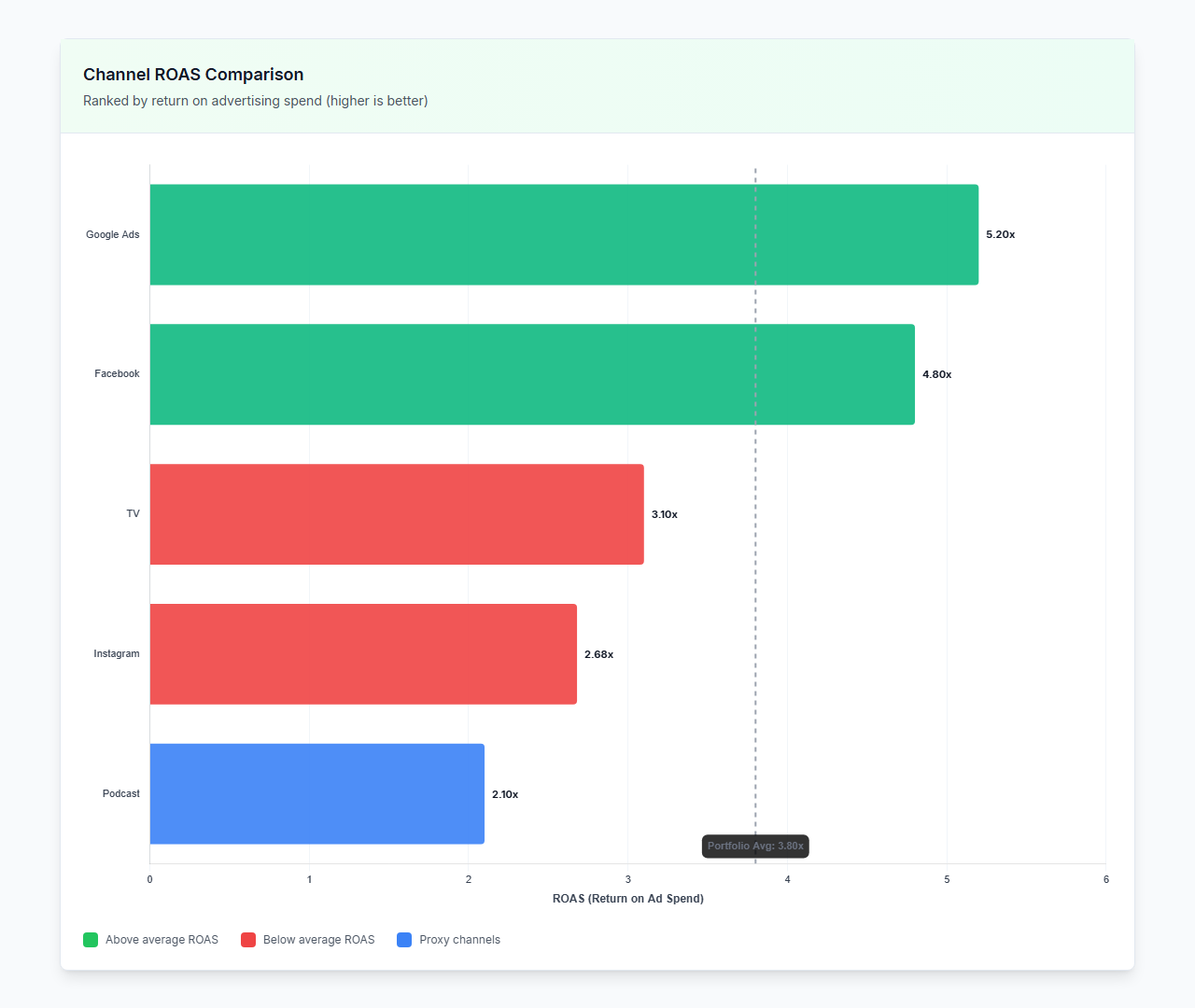Screen dimensions: 1195x1008
Task: Click the blue Proxy channels swatch
Action: click(x=404, y=940)
